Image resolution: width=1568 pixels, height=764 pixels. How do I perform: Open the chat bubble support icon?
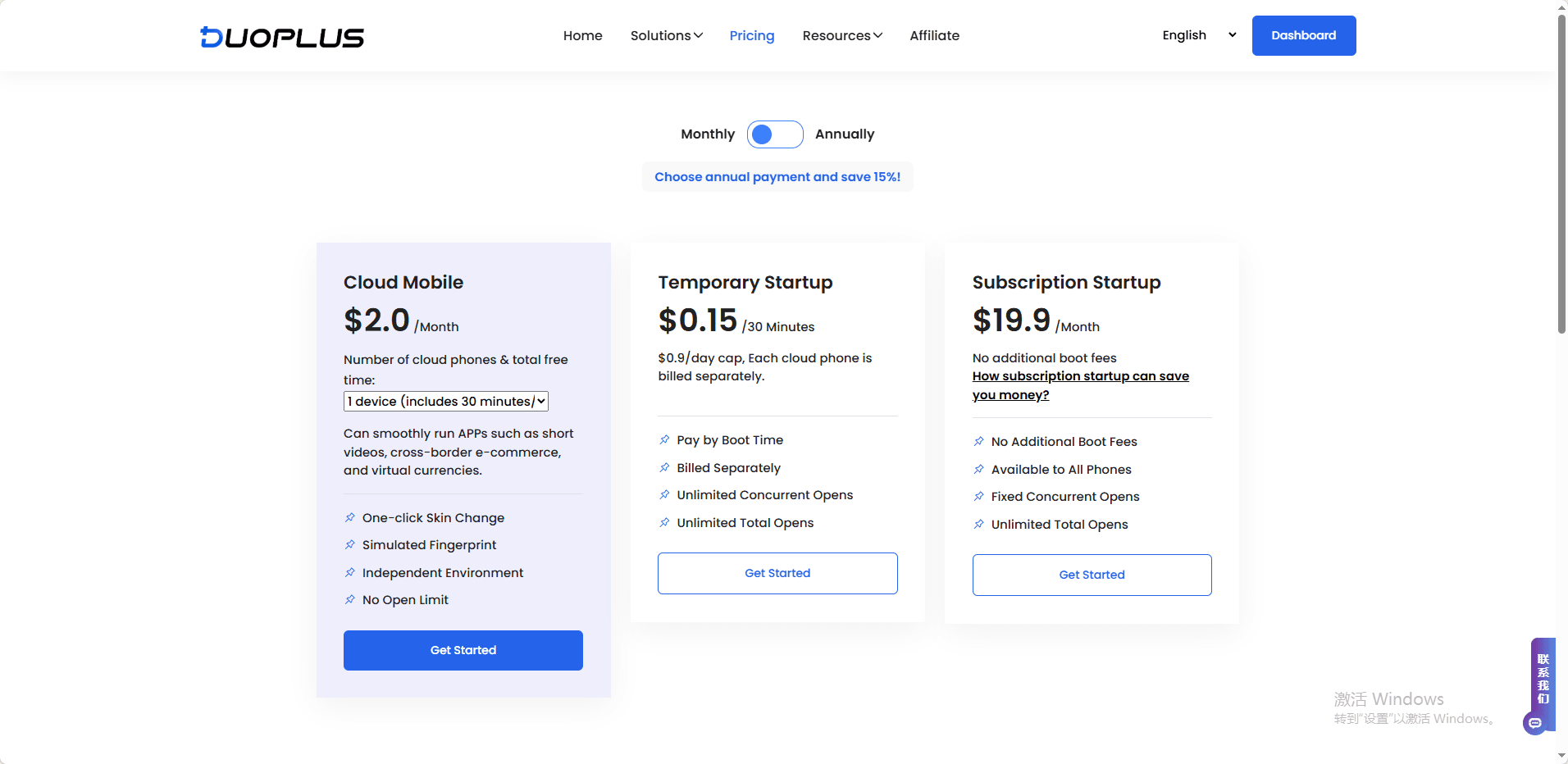click(x=1534, y=723)
